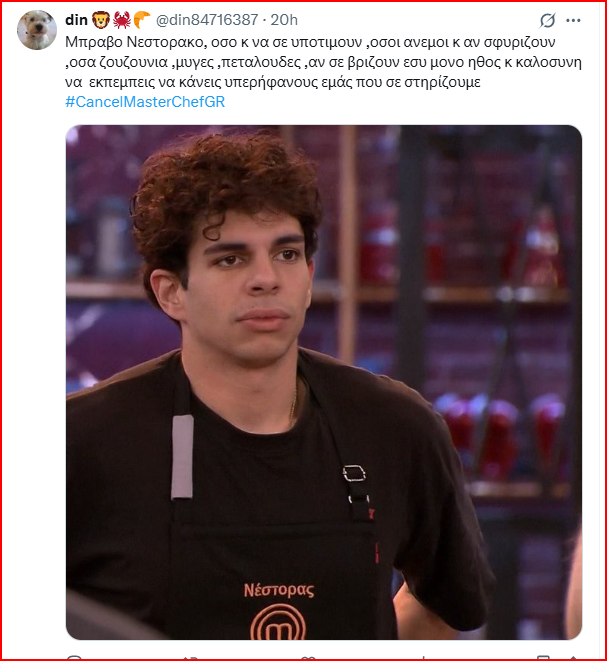Open the 20h timestamp link
The image size is (607, 661).
coord(284,20)
